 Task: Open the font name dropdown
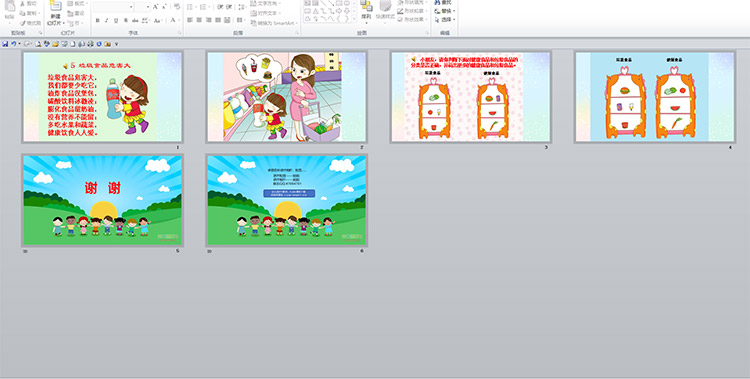[131, 7]
